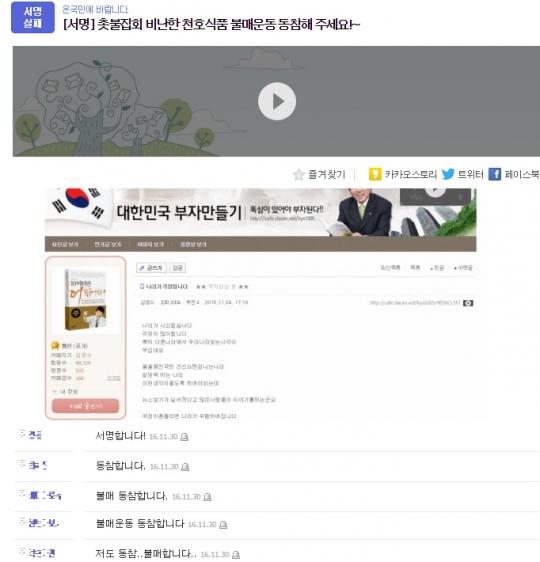
Task: Click the 대한민국 부자만들기 cafe banner title
Action: pyautogui.click(x=179, y=213)
